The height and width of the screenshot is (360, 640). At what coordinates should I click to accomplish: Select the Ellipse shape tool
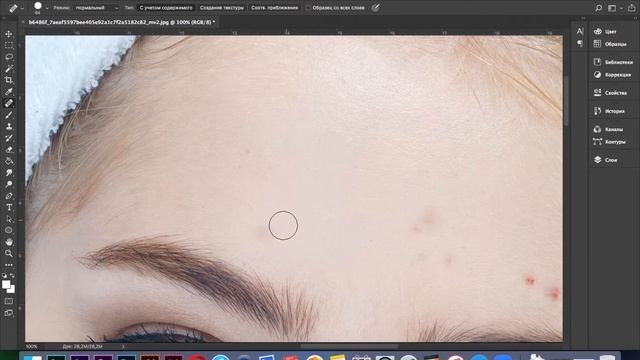(x=9, y=230)
